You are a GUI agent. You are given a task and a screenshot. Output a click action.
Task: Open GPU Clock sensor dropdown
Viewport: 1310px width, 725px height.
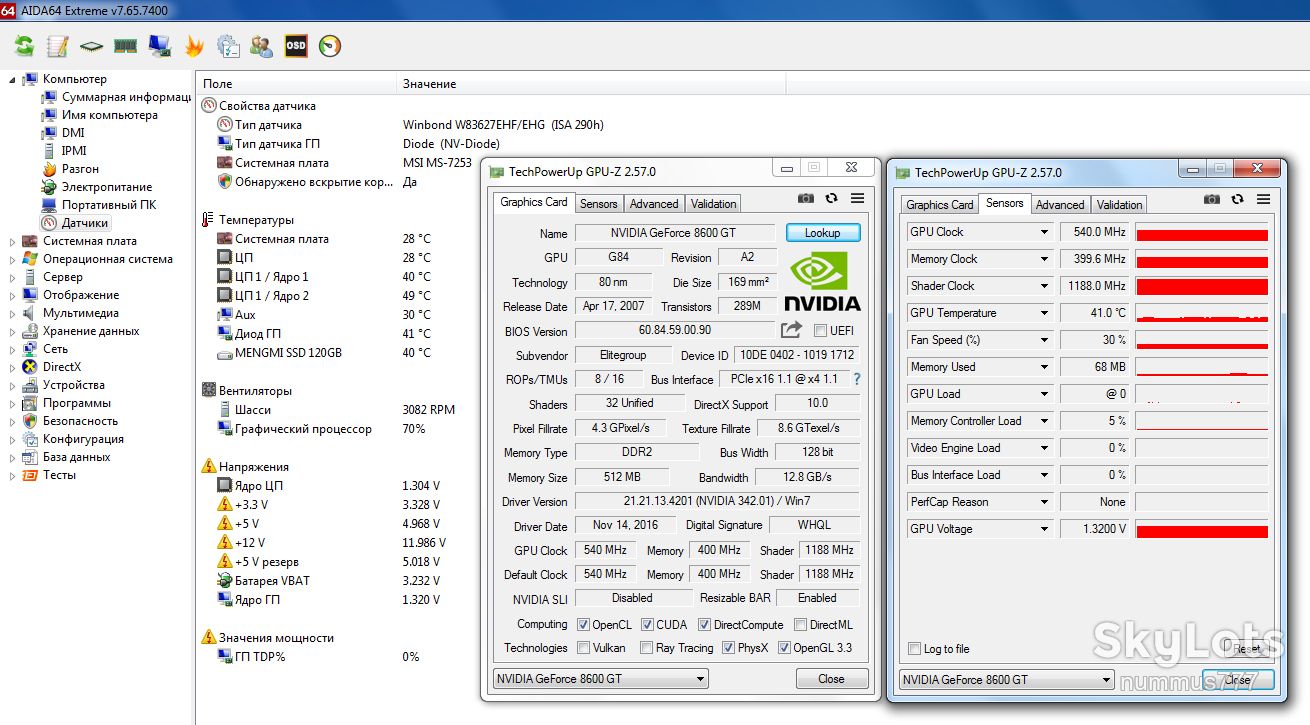click(x=1044, y=232)
